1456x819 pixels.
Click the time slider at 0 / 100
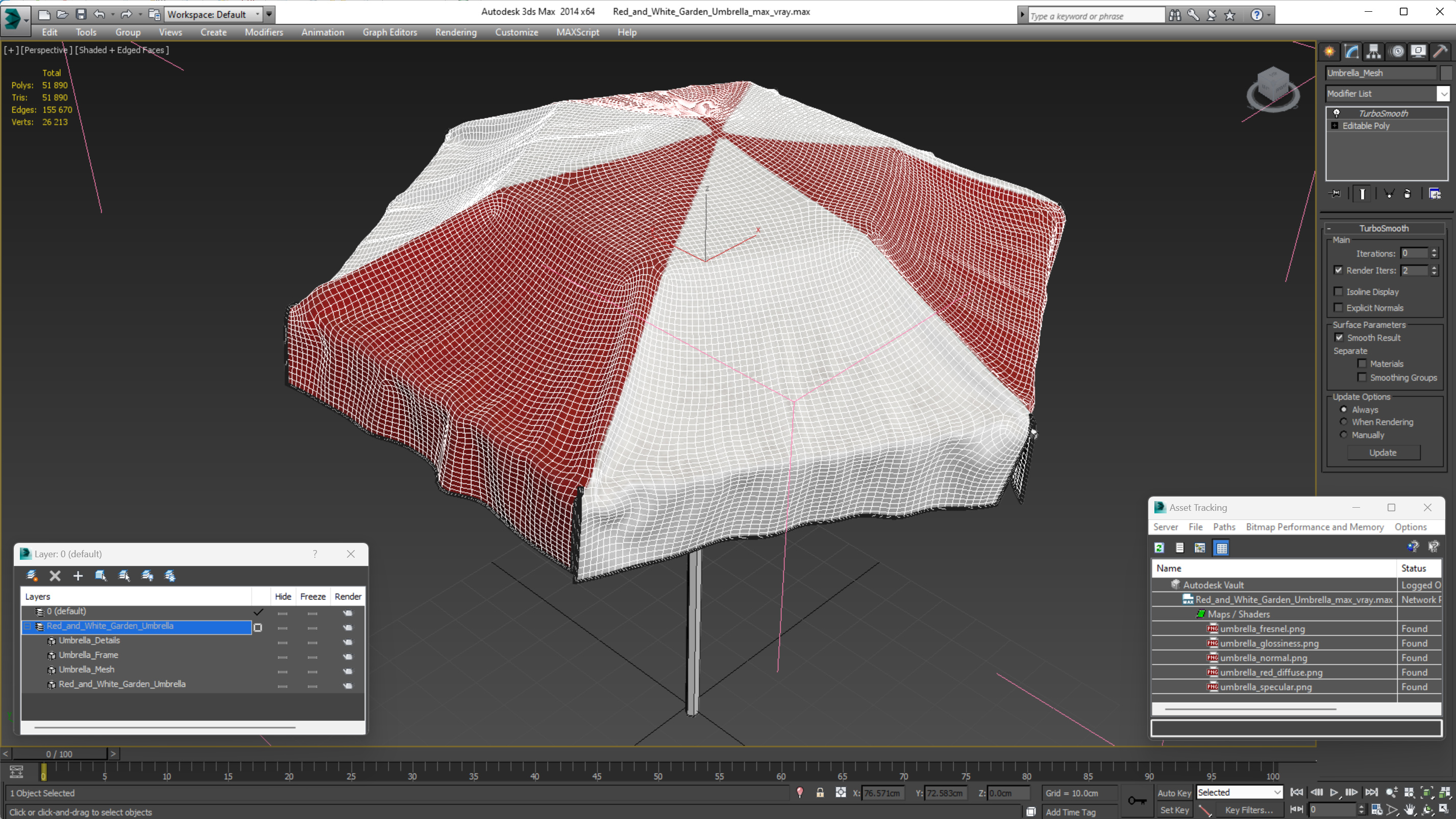[x=59, y=754]
